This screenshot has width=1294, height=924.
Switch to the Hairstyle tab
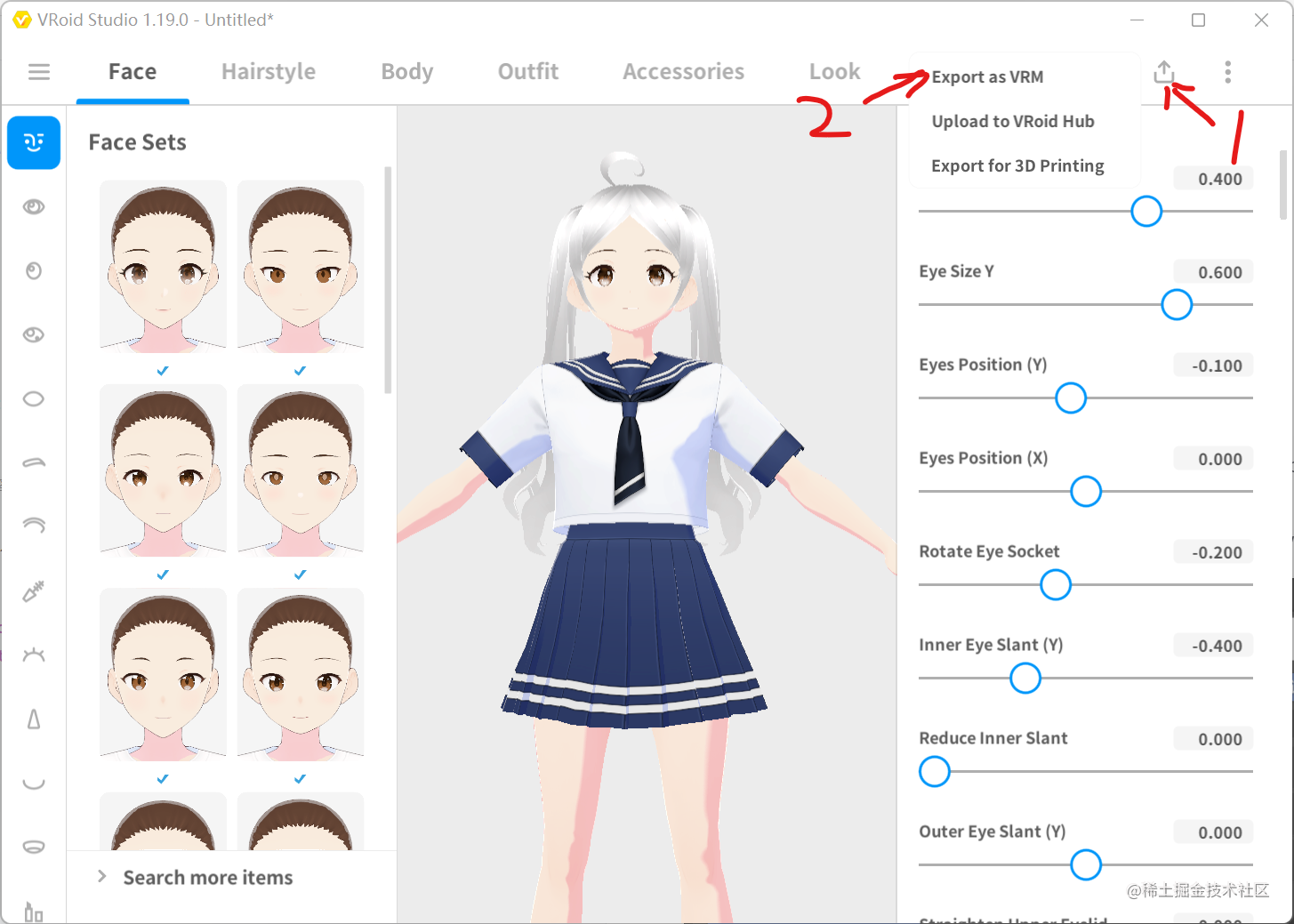click(x=268, y=71)
